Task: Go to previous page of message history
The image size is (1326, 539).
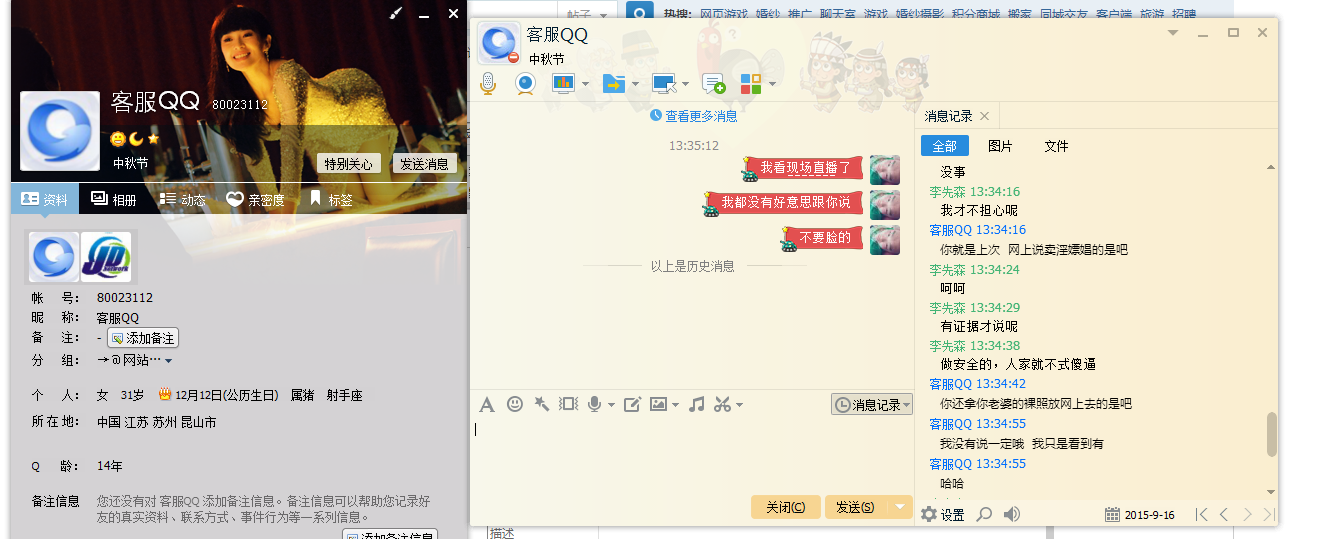Action: point(1225,514)
